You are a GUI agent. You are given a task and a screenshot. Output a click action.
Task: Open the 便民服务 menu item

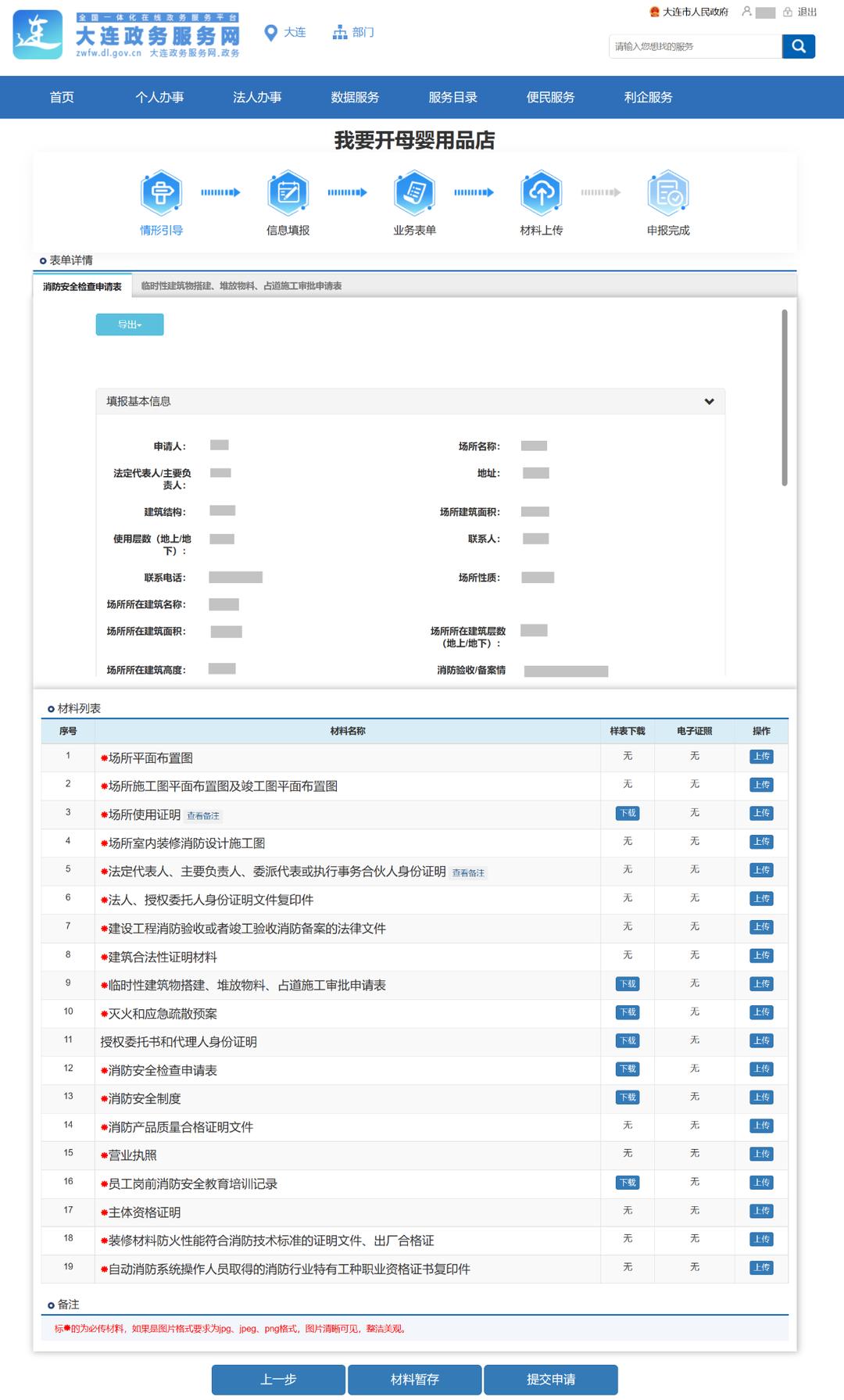550,98
